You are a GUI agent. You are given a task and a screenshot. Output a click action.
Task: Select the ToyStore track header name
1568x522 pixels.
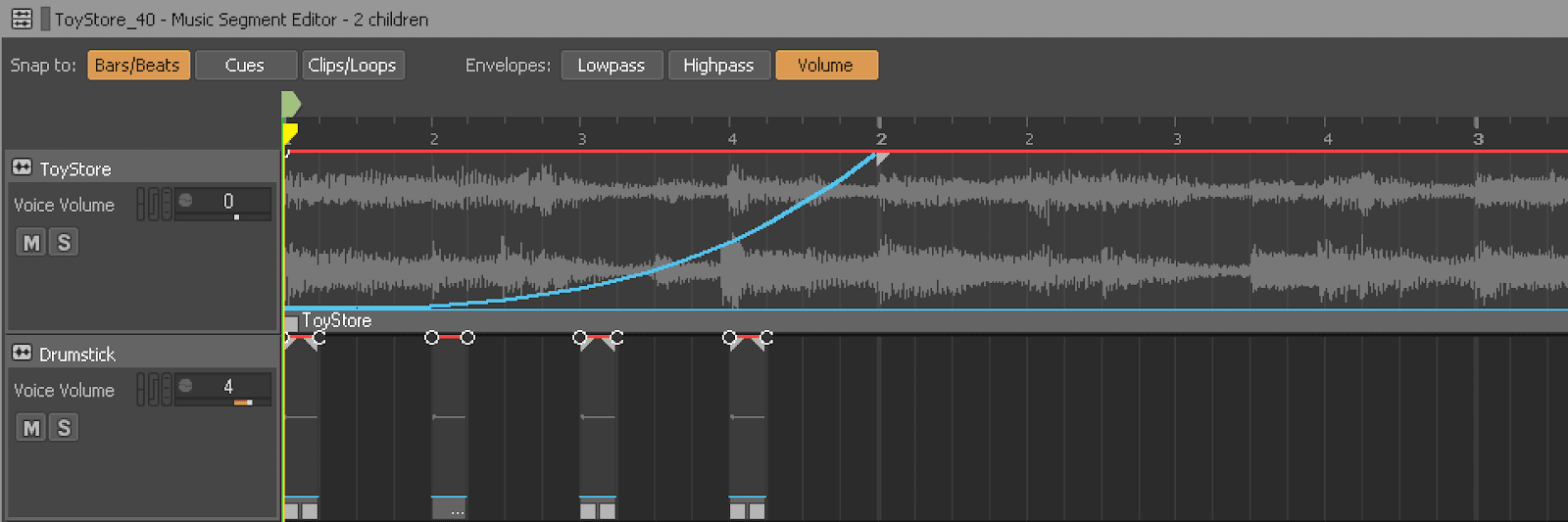pyautogui.click(x=75, y=168)
